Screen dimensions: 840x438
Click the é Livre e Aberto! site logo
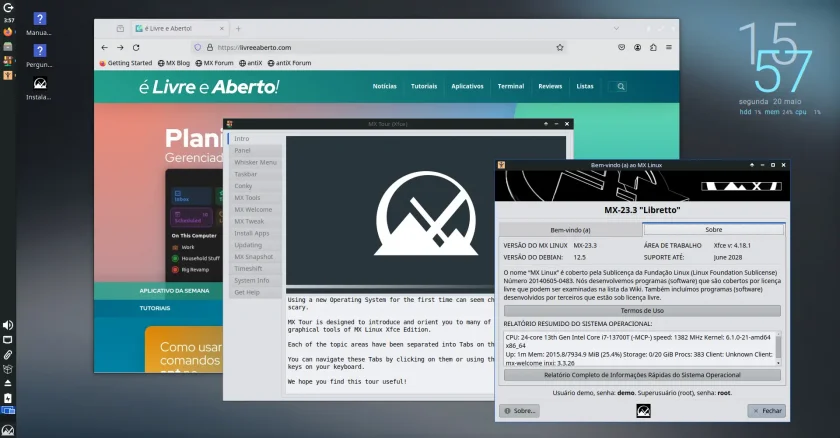click(209, 87)
